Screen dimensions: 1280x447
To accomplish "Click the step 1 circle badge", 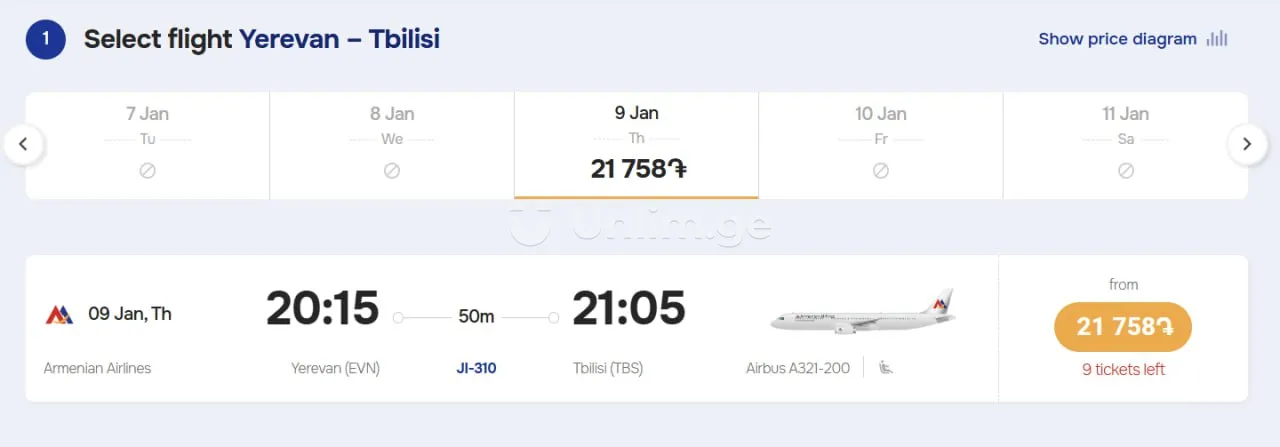I will (45, 40).
